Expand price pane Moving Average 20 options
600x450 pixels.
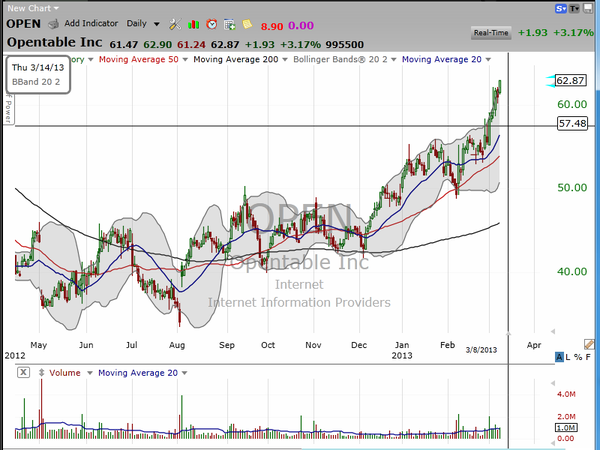point(488,59)
